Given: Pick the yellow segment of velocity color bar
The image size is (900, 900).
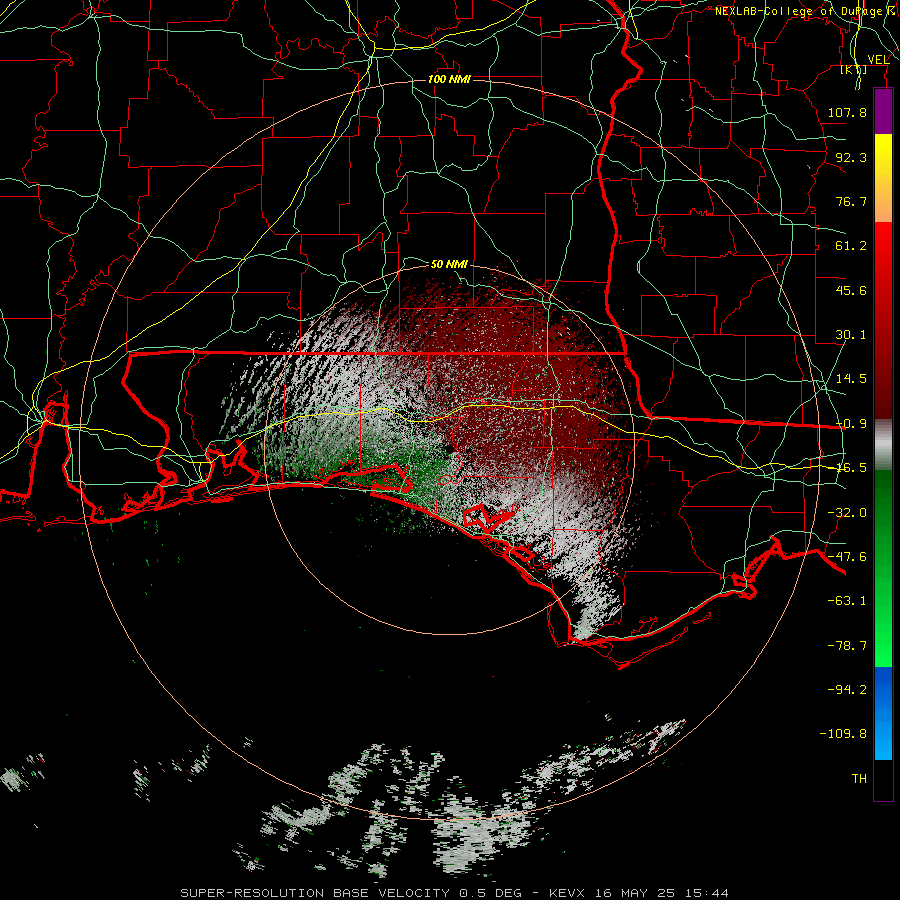Looking at the screenshot, I should (x=883, y=155).
